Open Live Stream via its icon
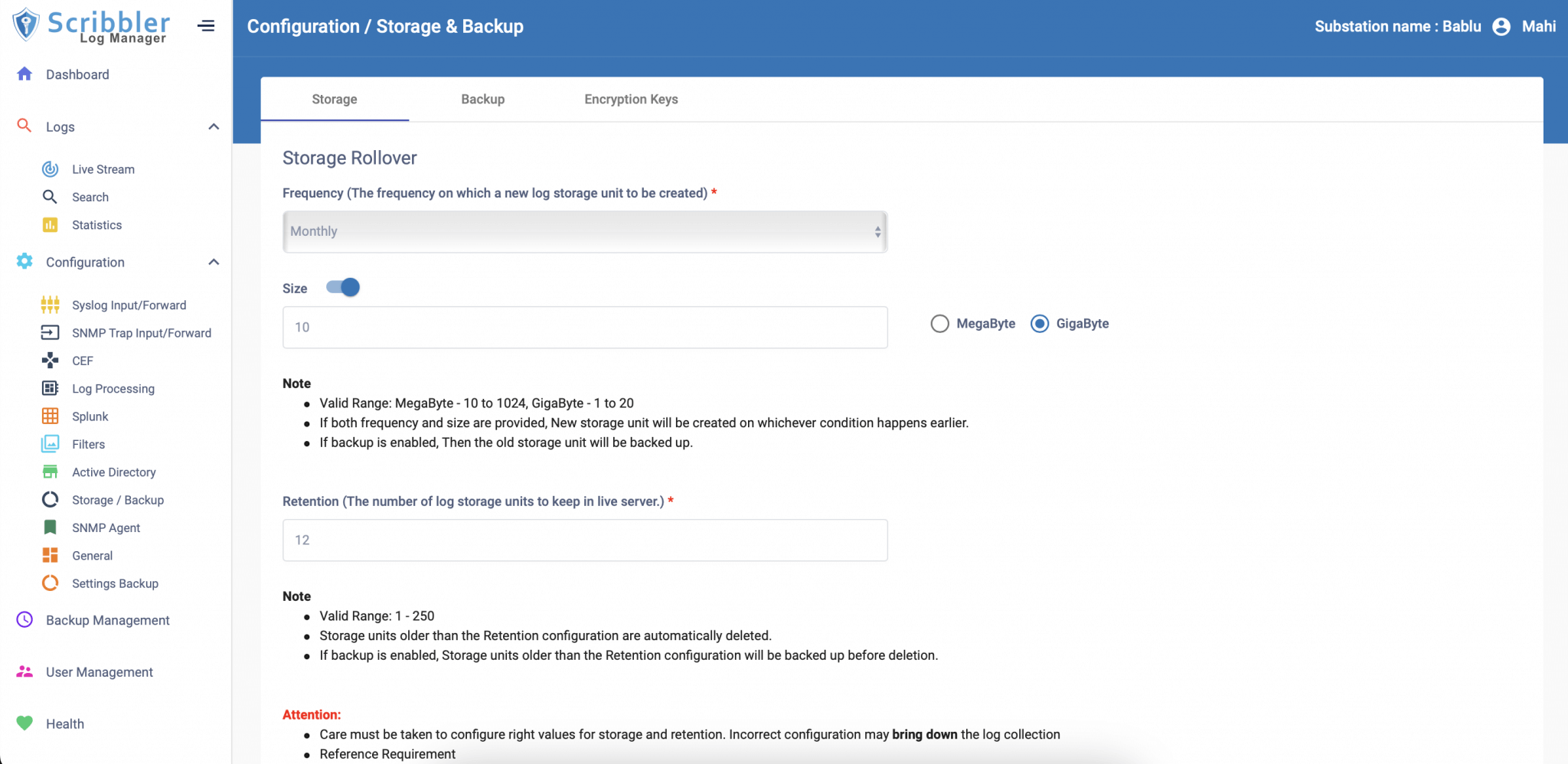The height and width of the screenshot is (764, 1568). 51,169
